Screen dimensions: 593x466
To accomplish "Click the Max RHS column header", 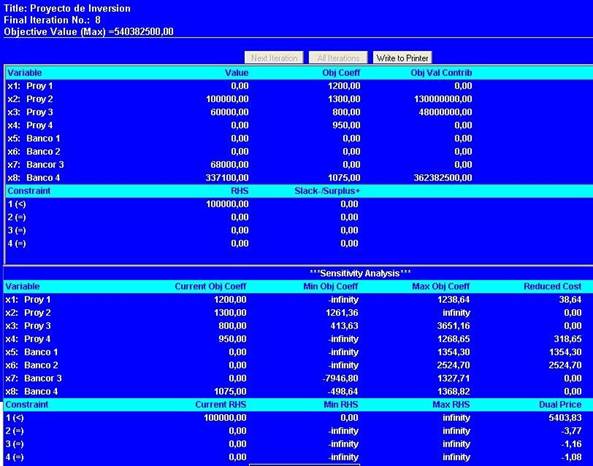I will [451, 405].
